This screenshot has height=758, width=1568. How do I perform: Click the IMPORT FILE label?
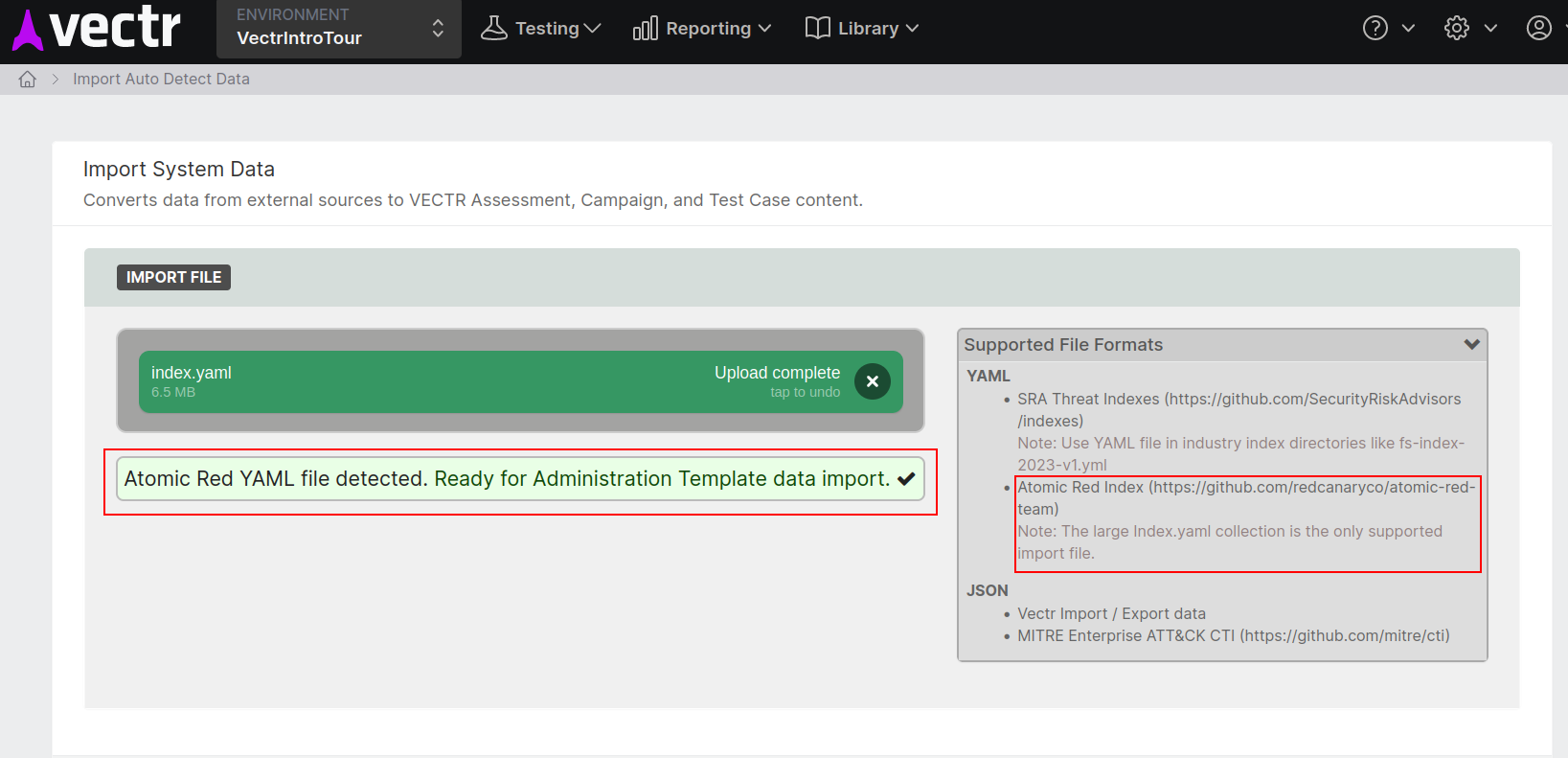click(x=173, y=277)
